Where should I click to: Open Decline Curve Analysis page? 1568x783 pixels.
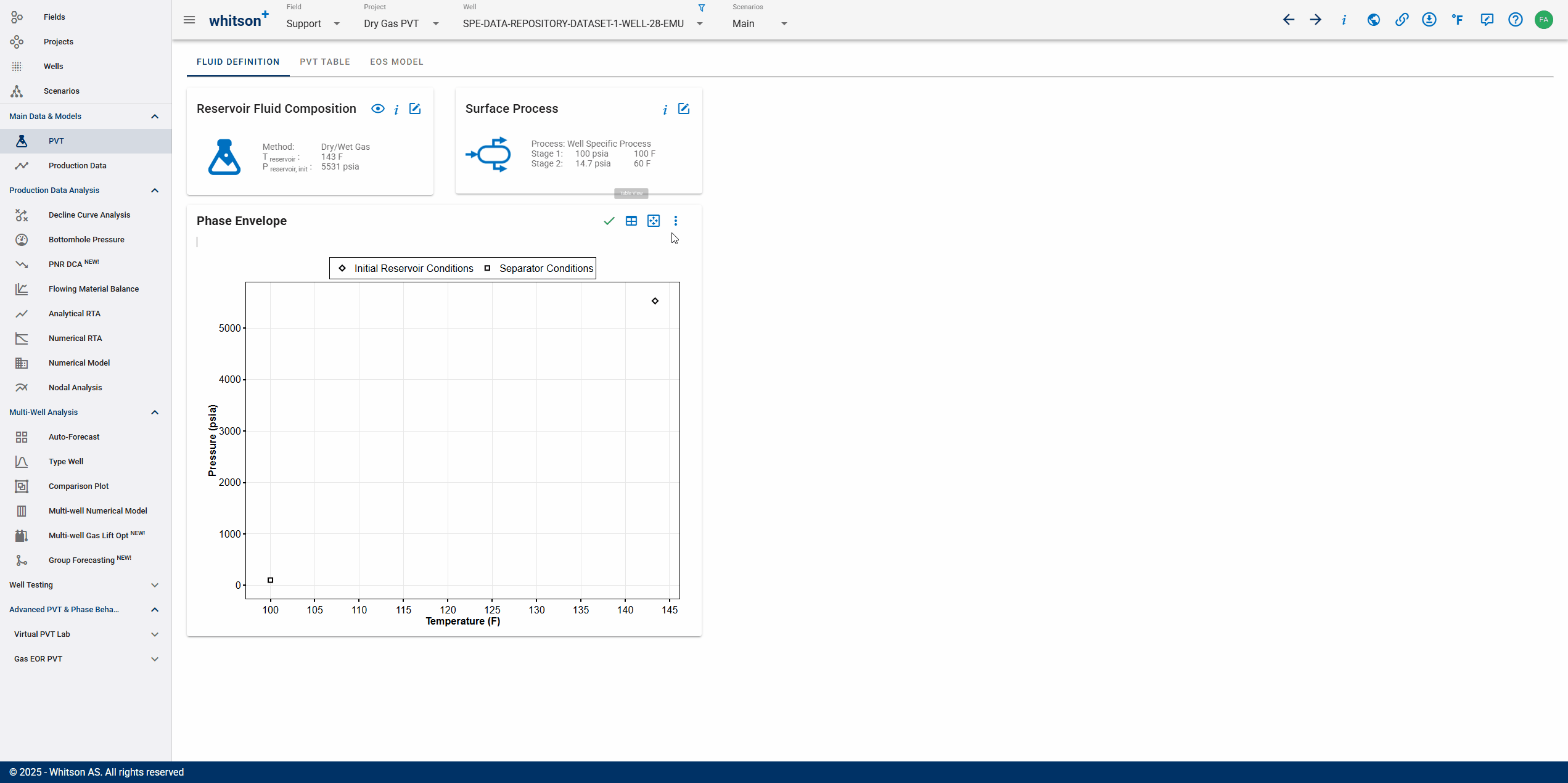(x=89, y=215)
